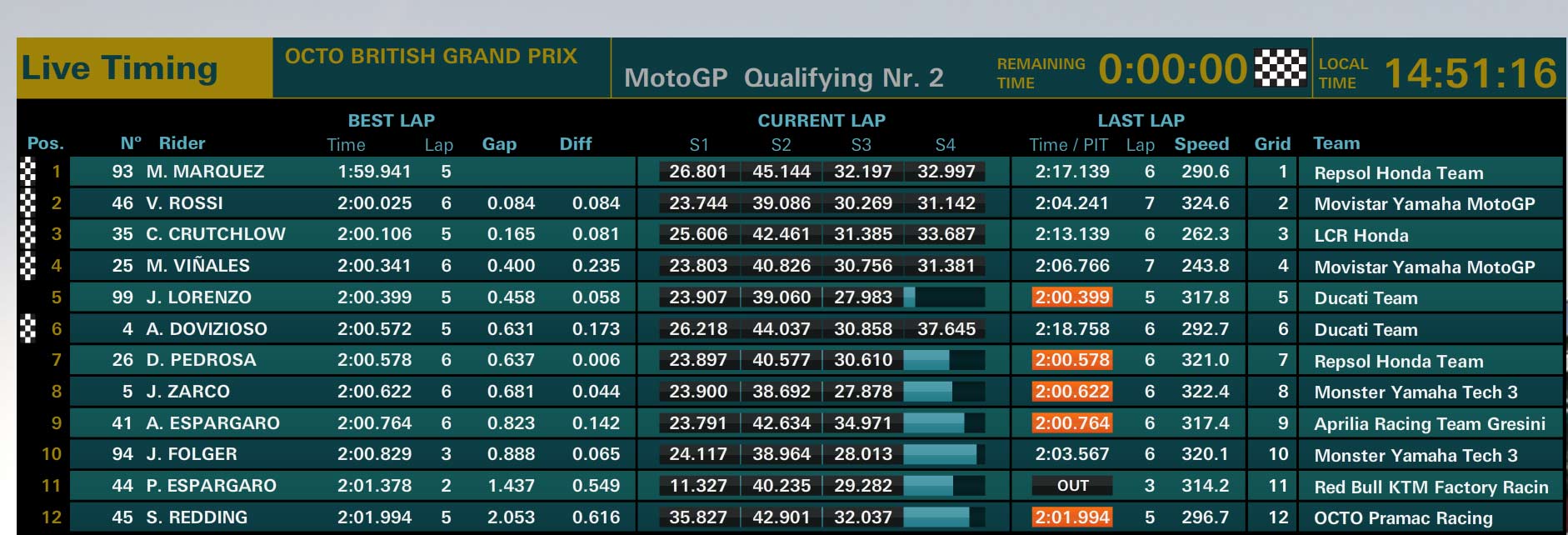Click checkered flag icon beside V. Rossi
This screenshot has width=1568, height=535.
pyautogui.click(x=28, y=202)
